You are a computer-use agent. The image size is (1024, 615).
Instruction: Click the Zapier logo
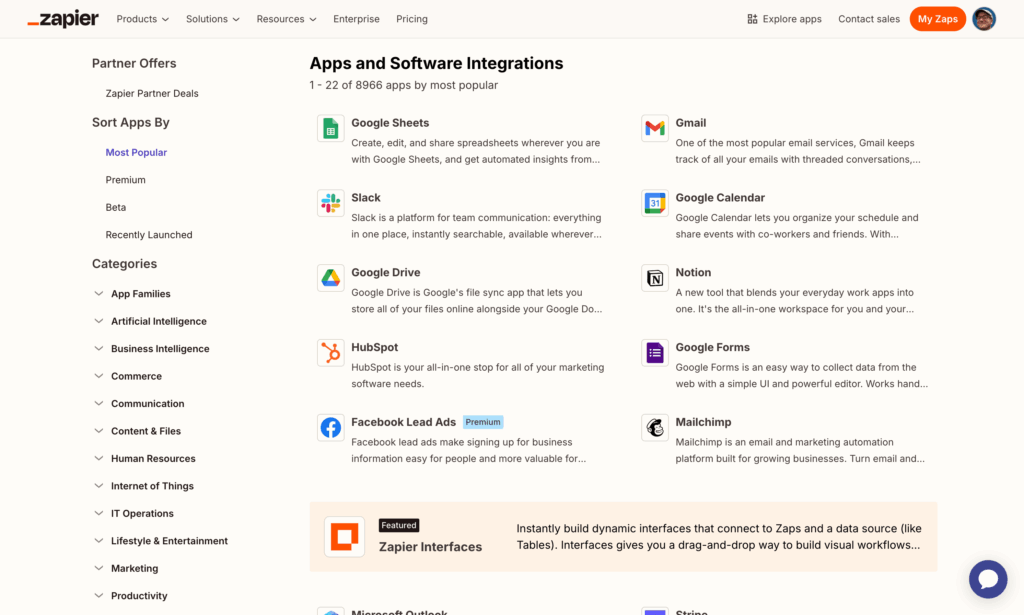[x=63, y=19]
